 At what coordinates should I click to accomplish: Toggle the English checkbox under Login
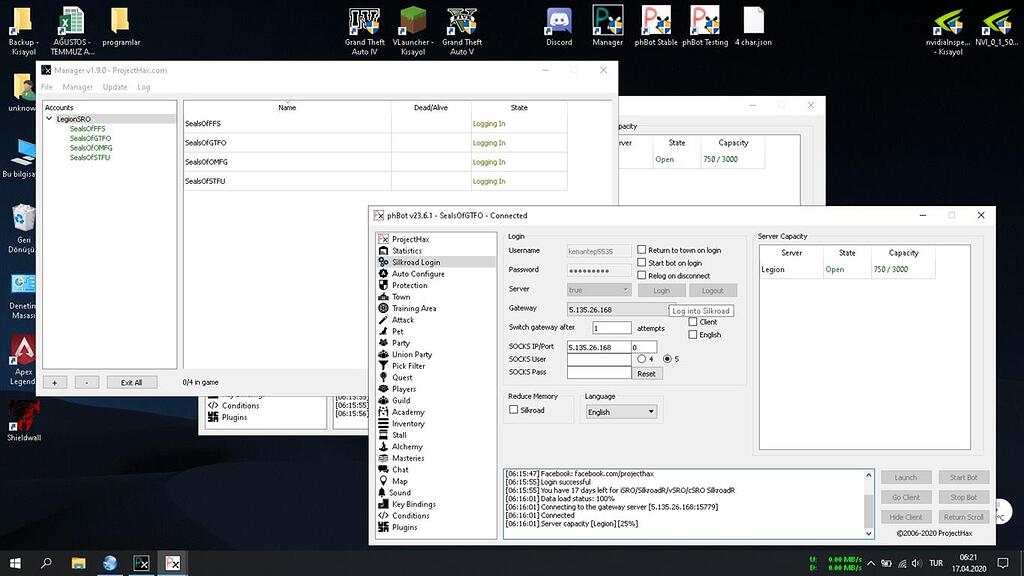click(693, 334)
